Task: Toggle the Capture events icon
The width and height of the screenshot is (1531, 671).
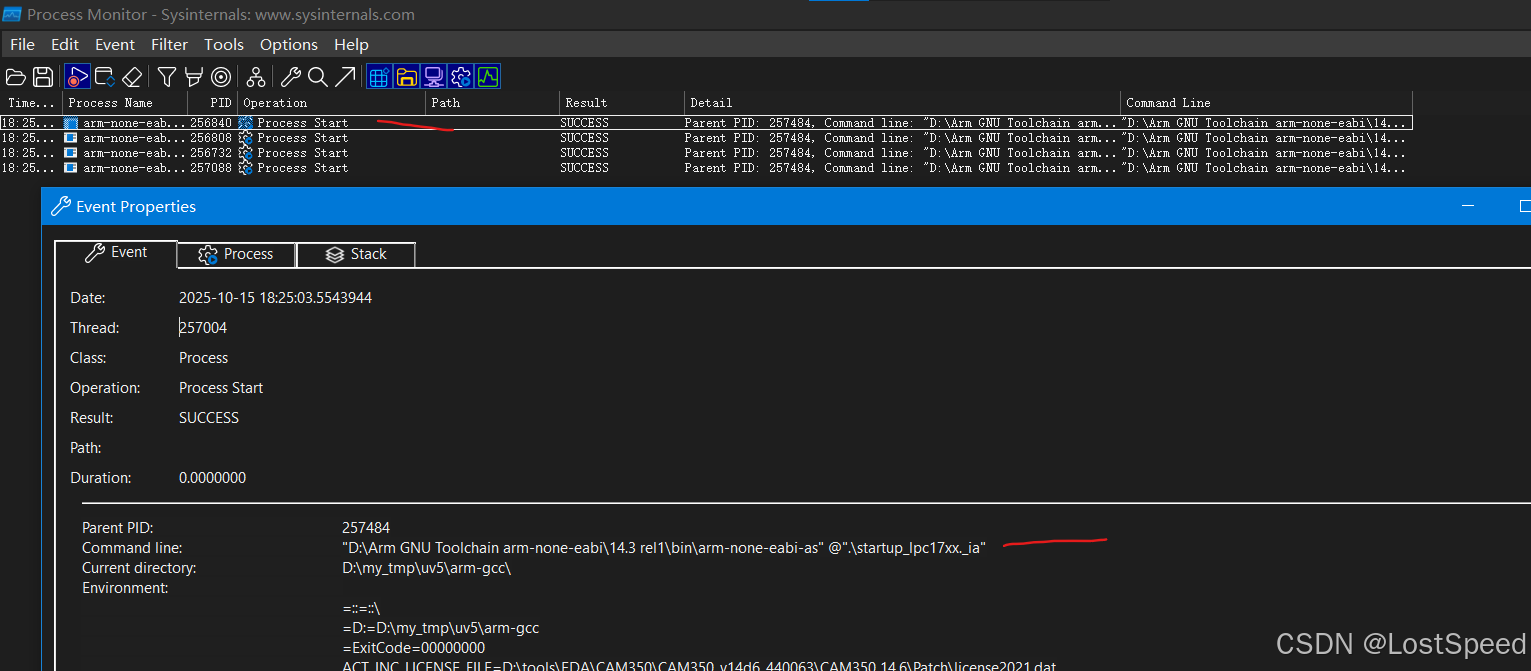Action: (x=77, y=77)
